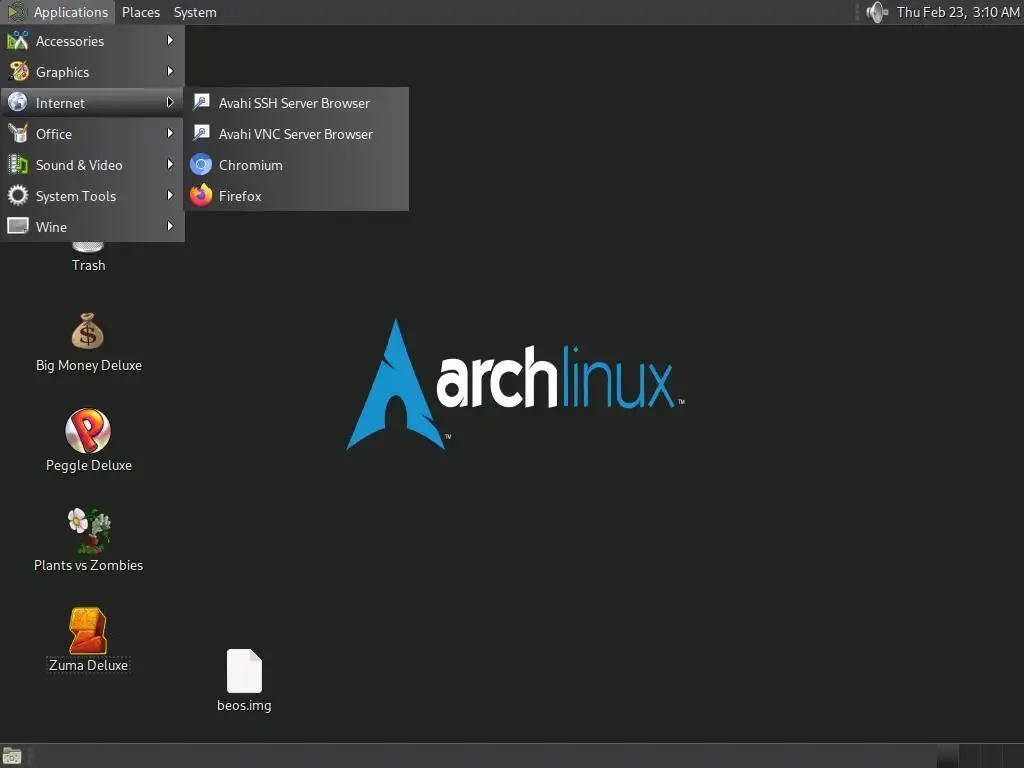Click the Accessories scissors icon
The image size is (1024, 768).
18,40
